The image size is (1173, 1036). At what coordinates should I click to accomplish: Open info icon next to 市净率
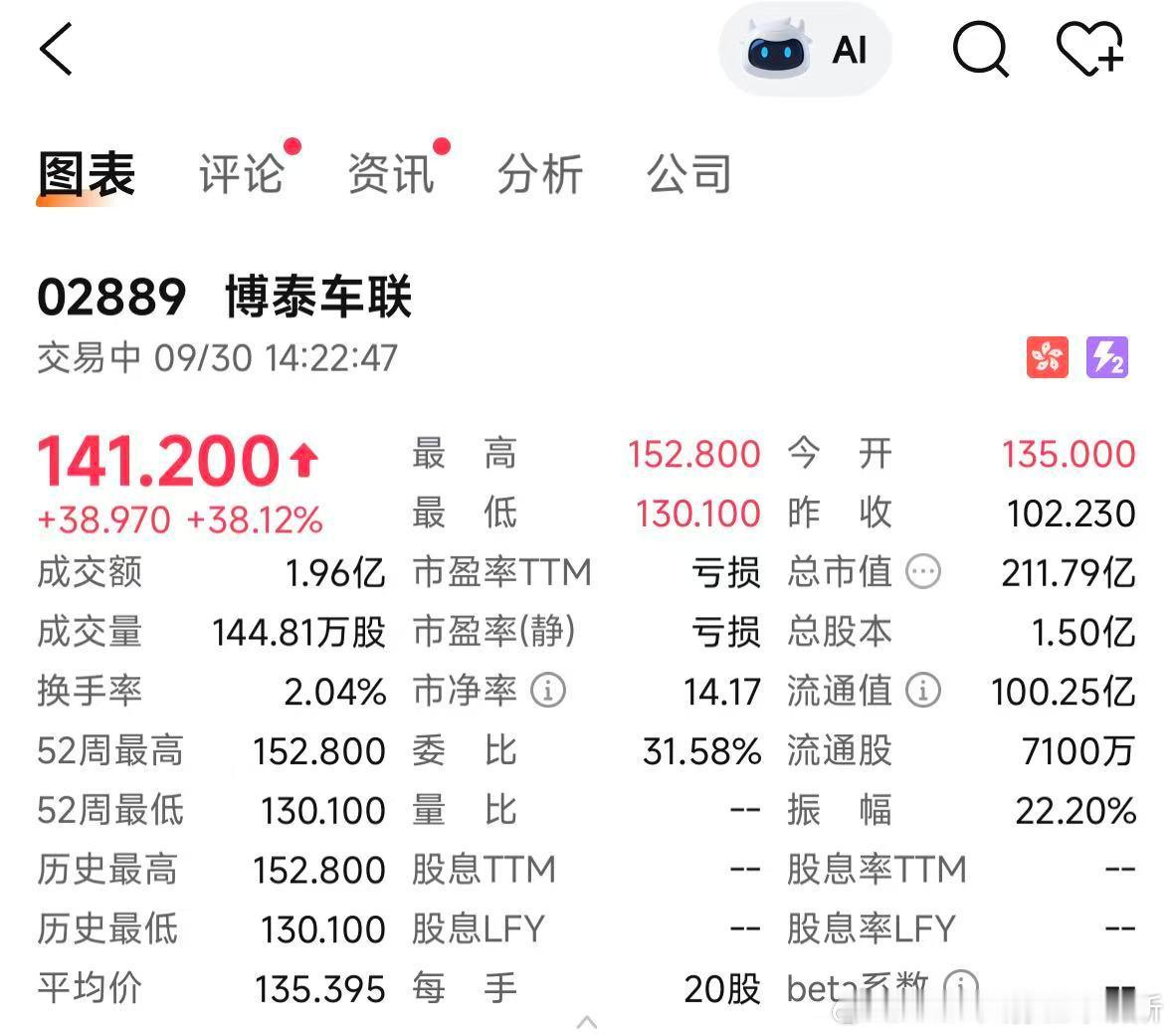coord(547,690)
